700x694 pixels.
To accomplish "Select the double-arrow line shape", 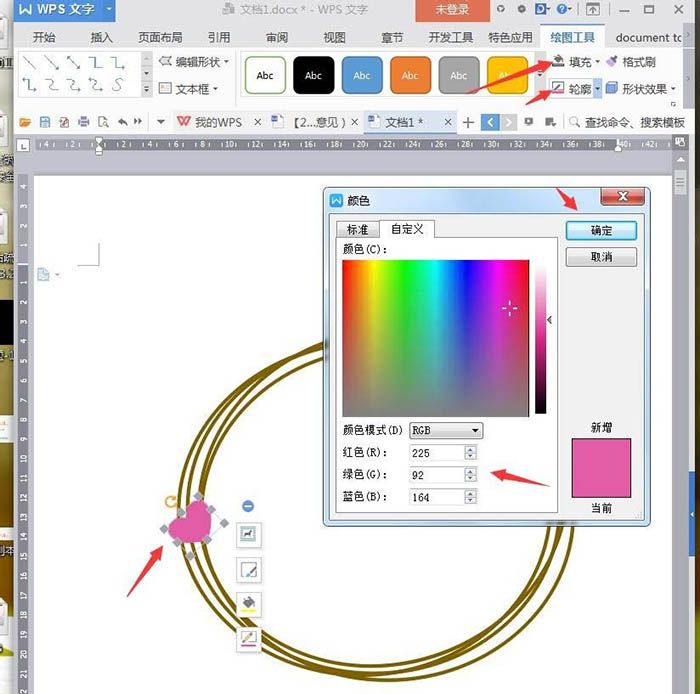I will [73, 63].
